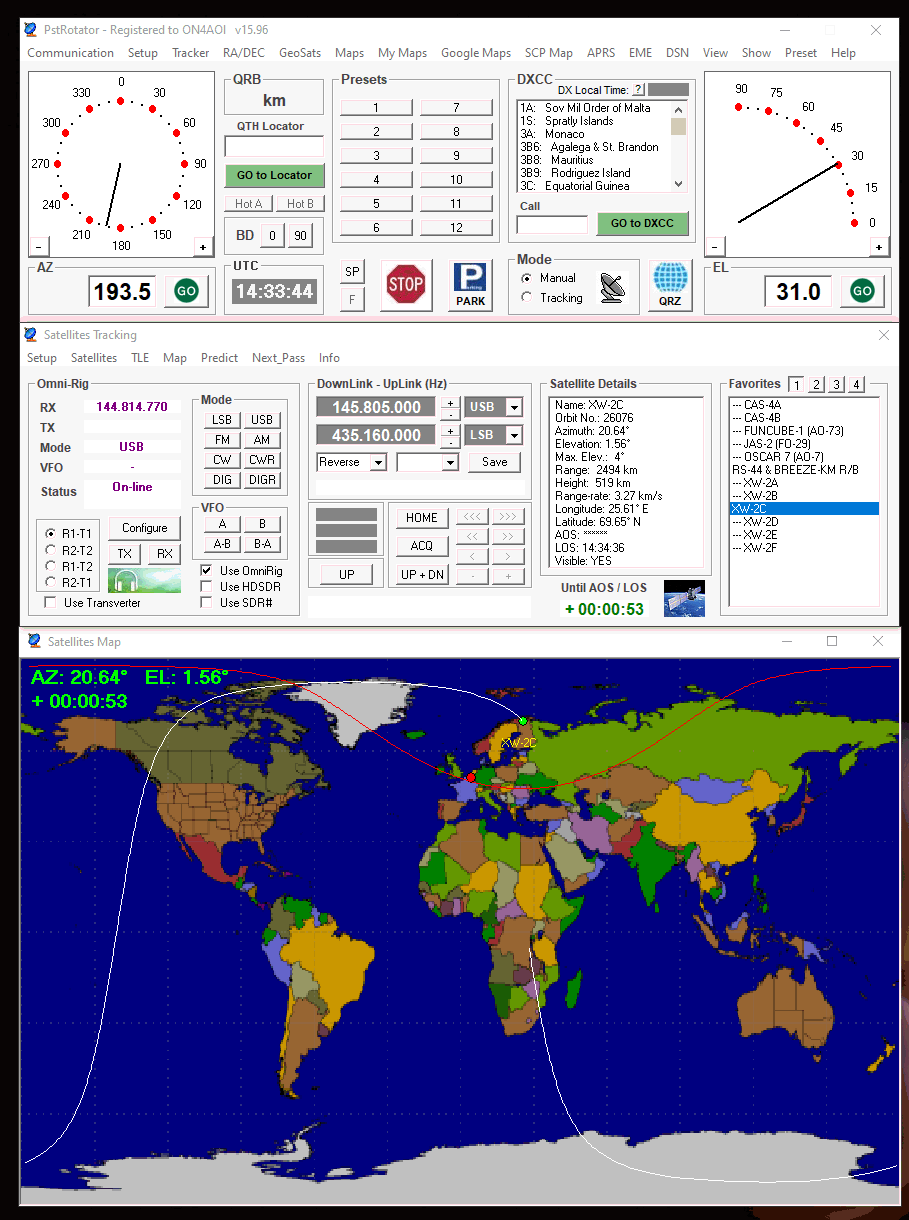The width and height of the screenshot is (909, 1220).
Task: Click GO to Locator button
Action: pyautogui.click(x=274, y=175)
